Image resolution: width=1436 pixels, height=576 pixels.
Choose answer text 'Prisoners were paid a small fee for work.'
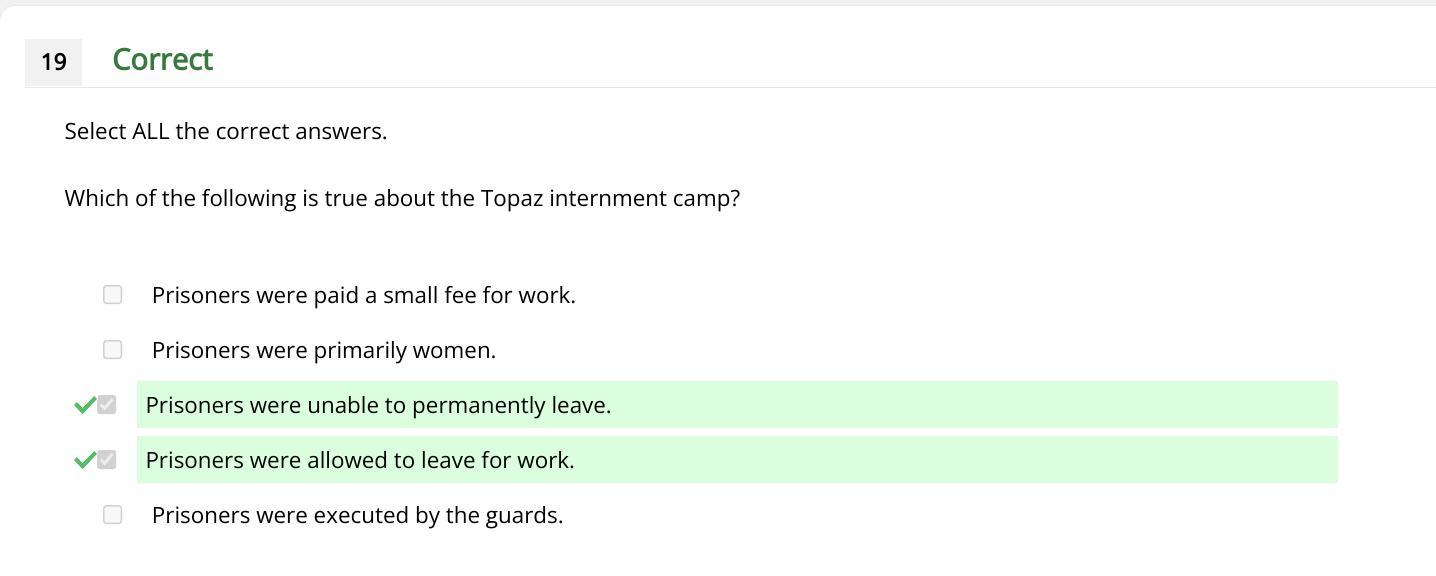pos(363,295)
